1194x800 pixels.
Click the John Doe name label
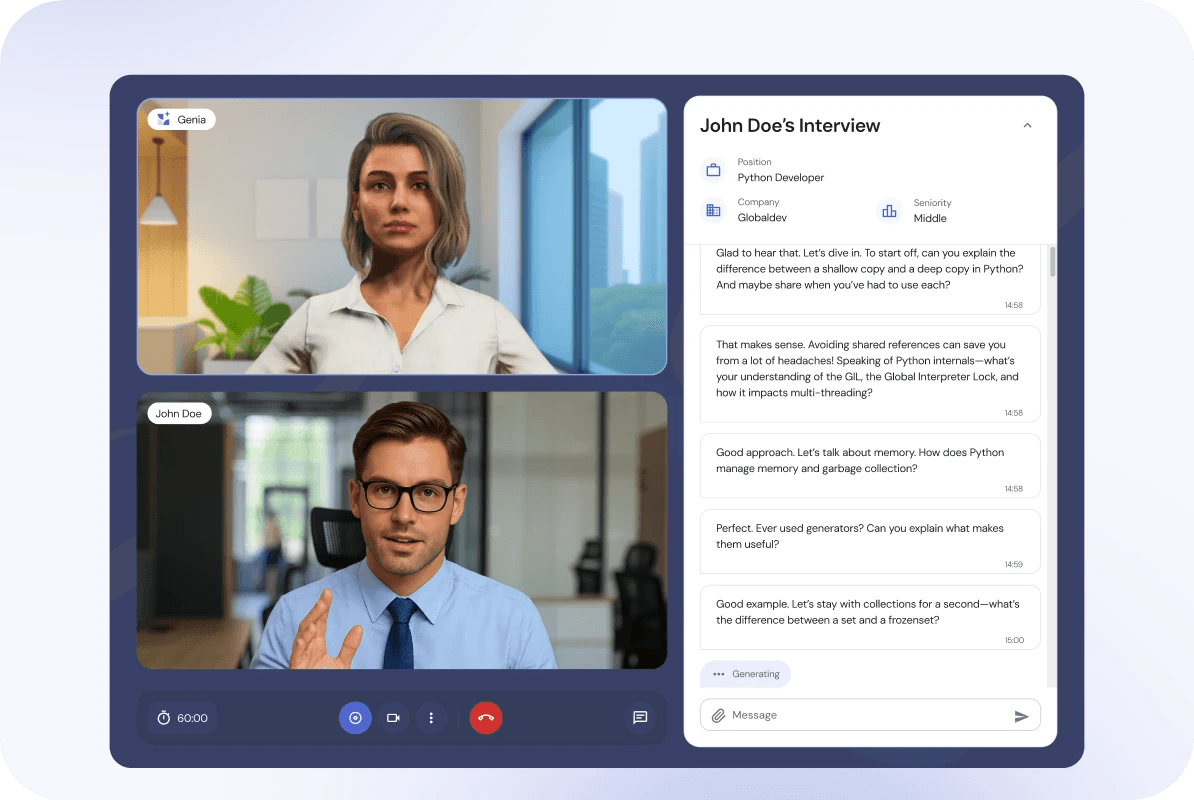click(x=179, y=413)
